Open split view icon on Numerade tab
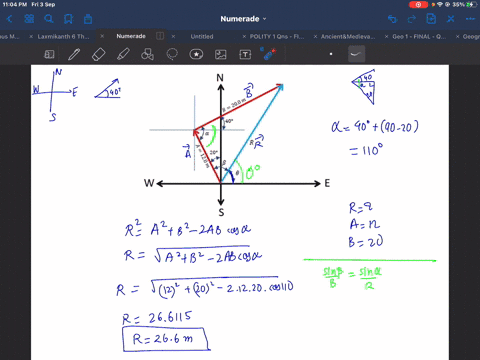 point(160,36)
